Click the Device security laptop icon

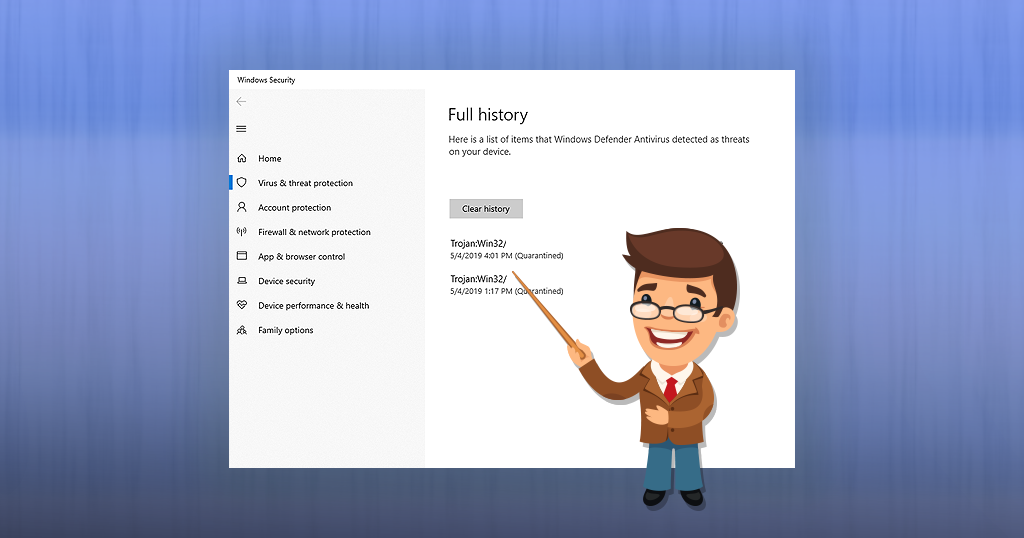coord(241,281)
